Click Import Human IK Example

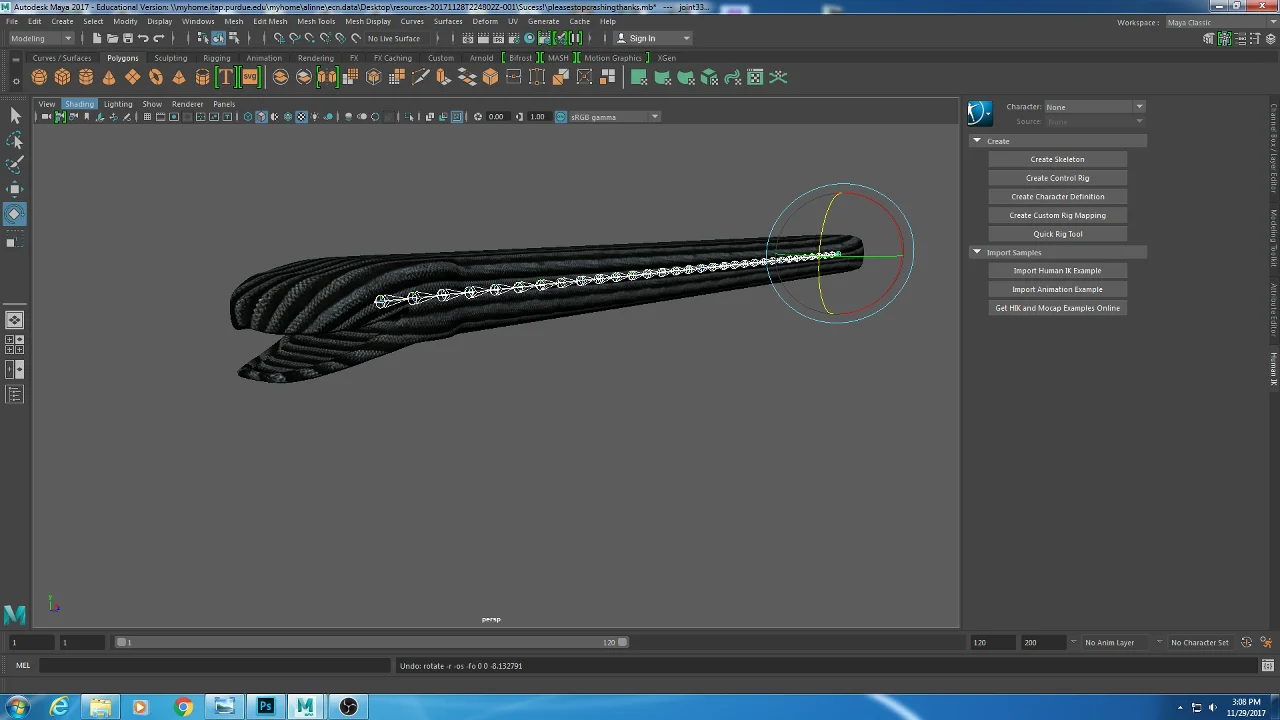1057,271
